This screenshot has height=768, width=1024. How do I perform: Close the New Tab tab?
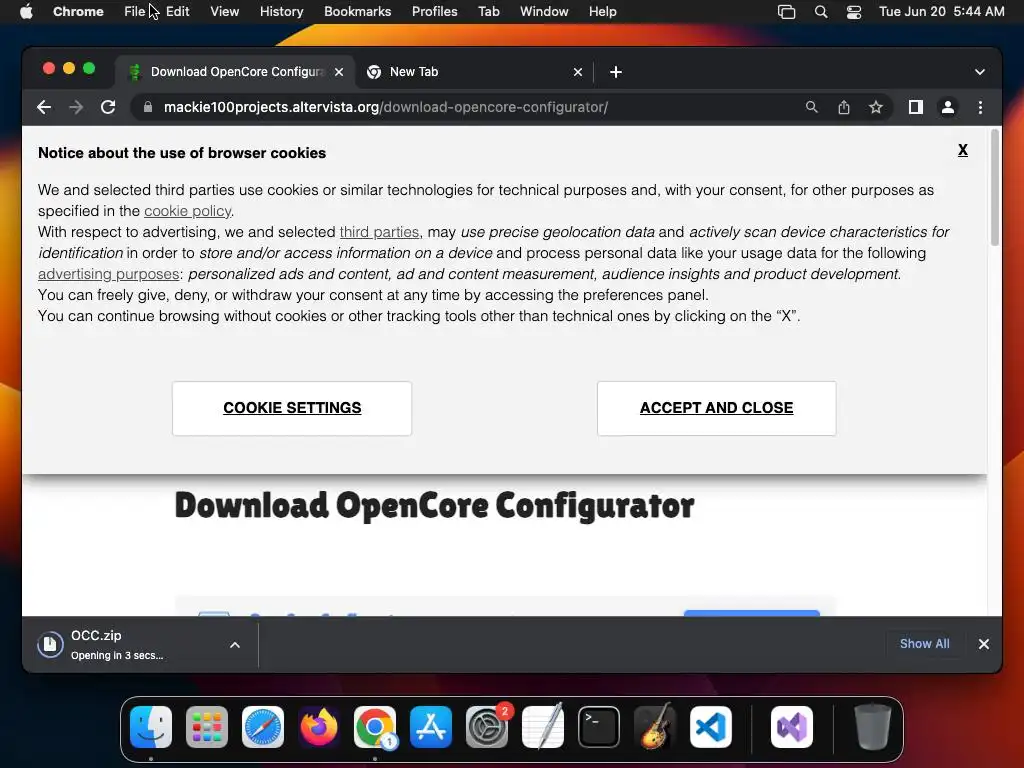click(x=577, y=72)
